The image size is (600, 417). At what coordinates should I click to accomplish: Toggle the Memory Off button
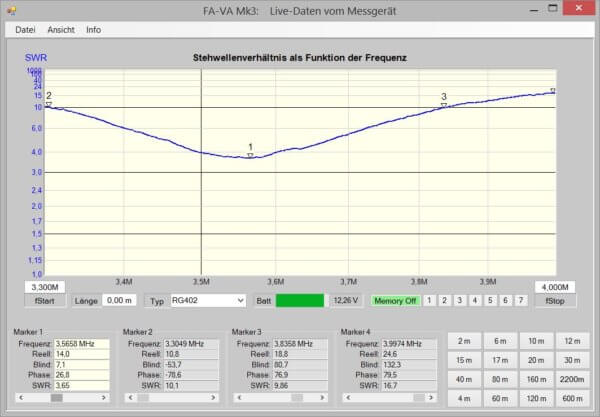click(395, 301)
